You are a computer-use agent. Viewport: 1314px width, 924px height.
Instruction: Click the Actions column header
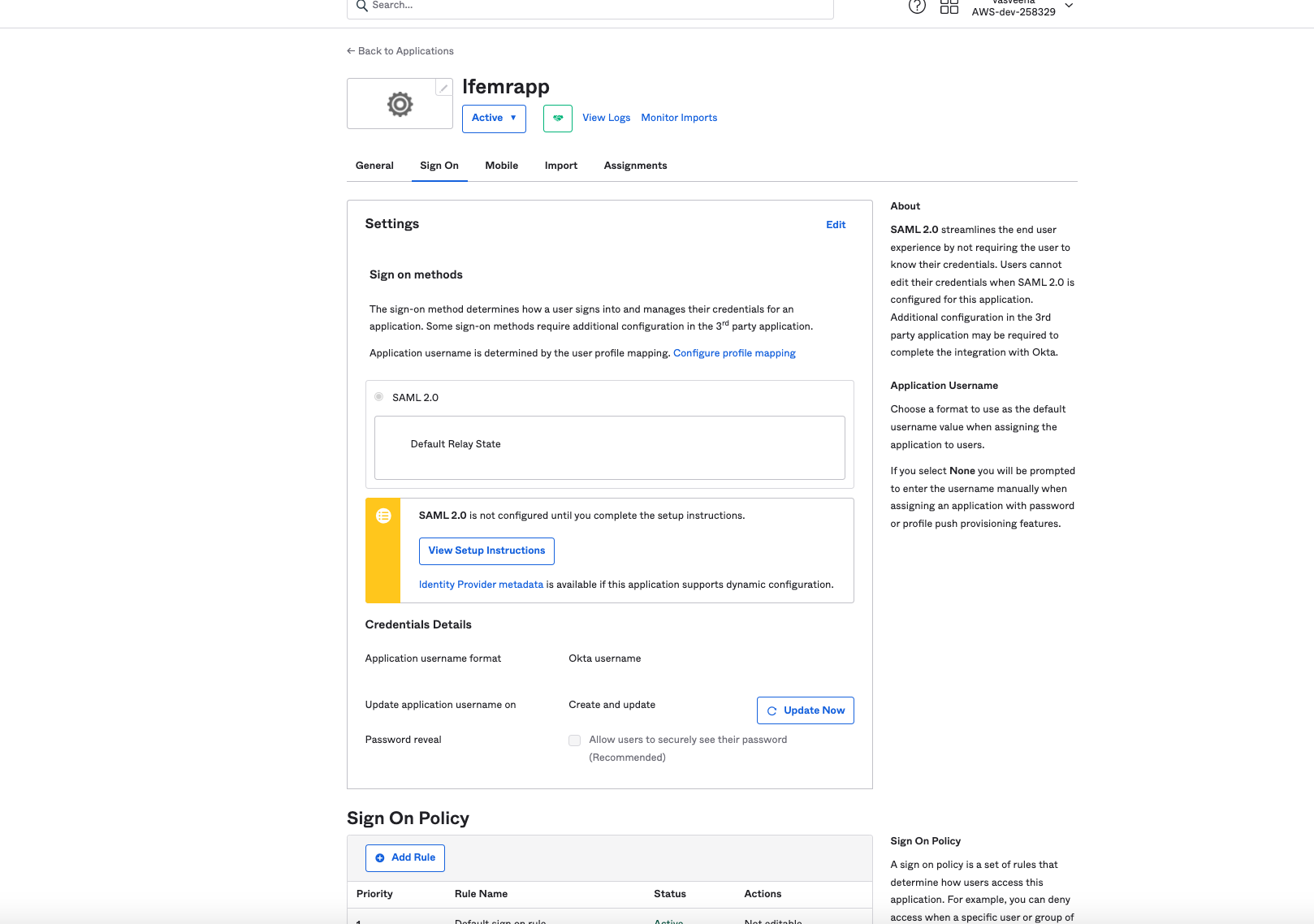[763, 894]
